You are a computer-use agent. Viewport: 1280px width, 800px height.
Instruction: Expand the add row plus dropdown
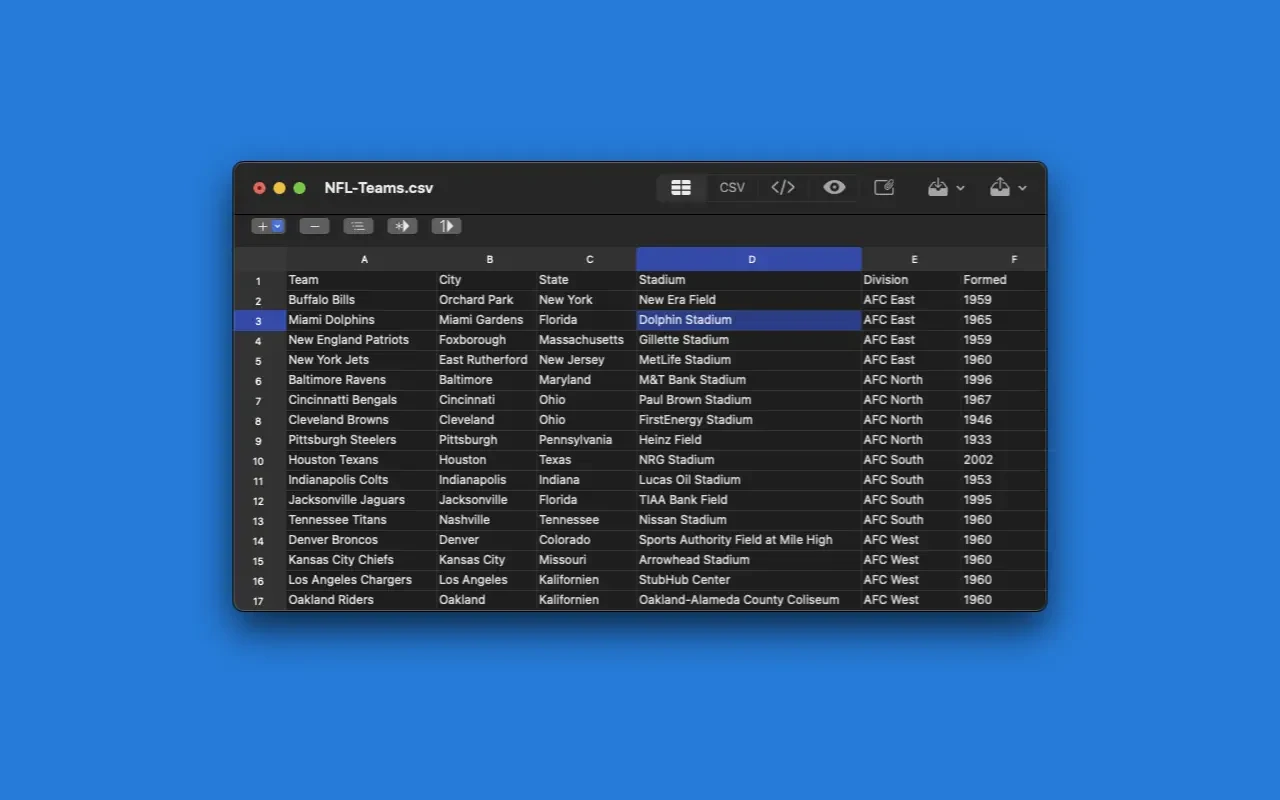click(268, 226)
